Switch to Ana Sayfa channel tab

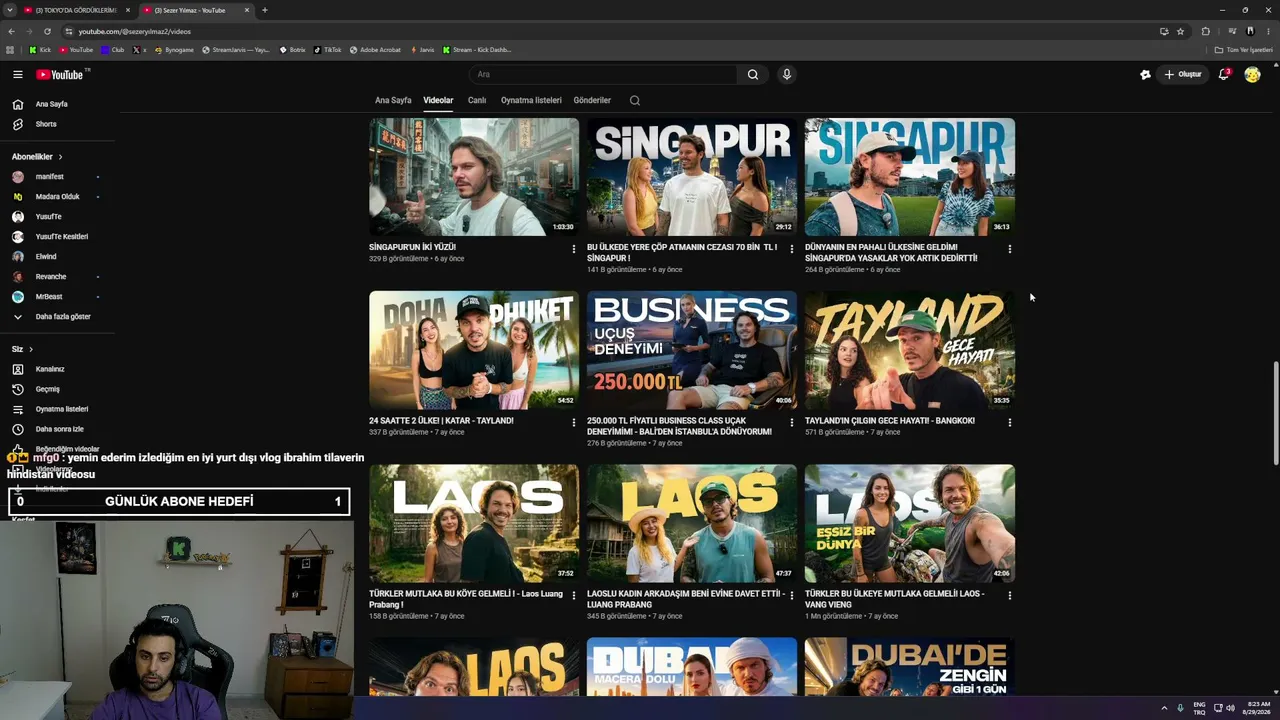393,100
